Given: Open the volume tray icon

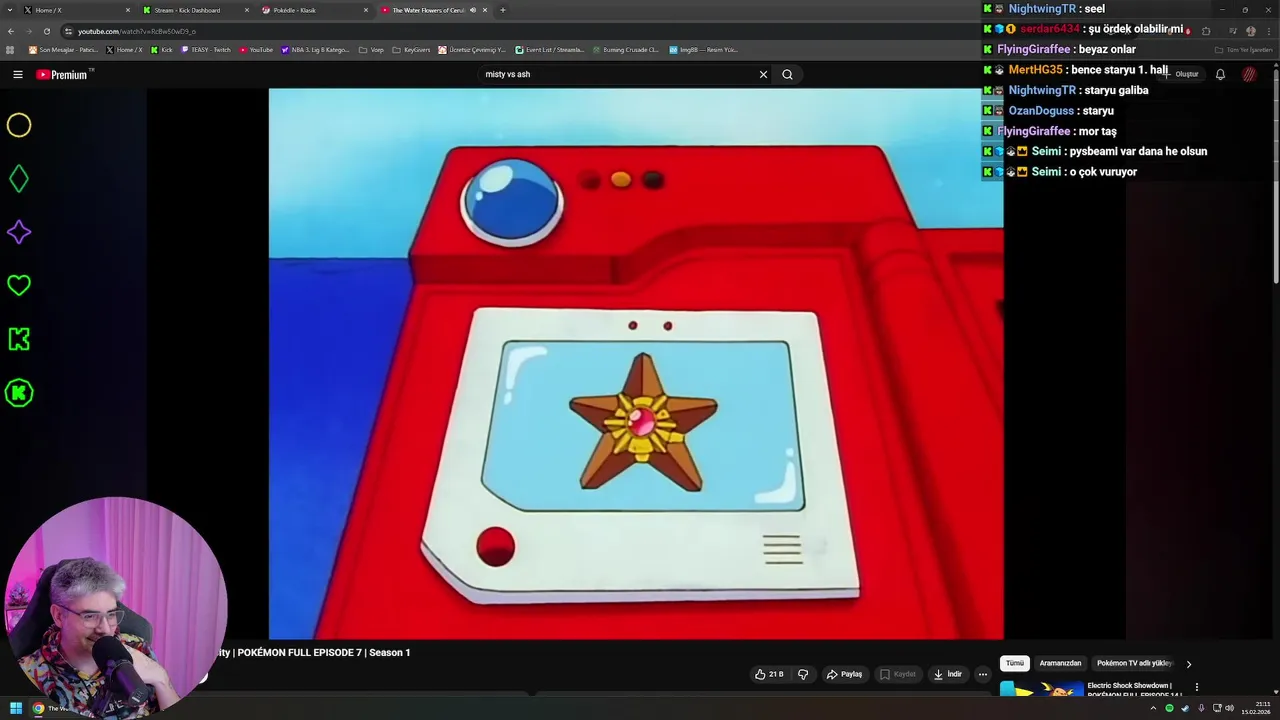Looking at the screenshot, I should (1229, 708).
